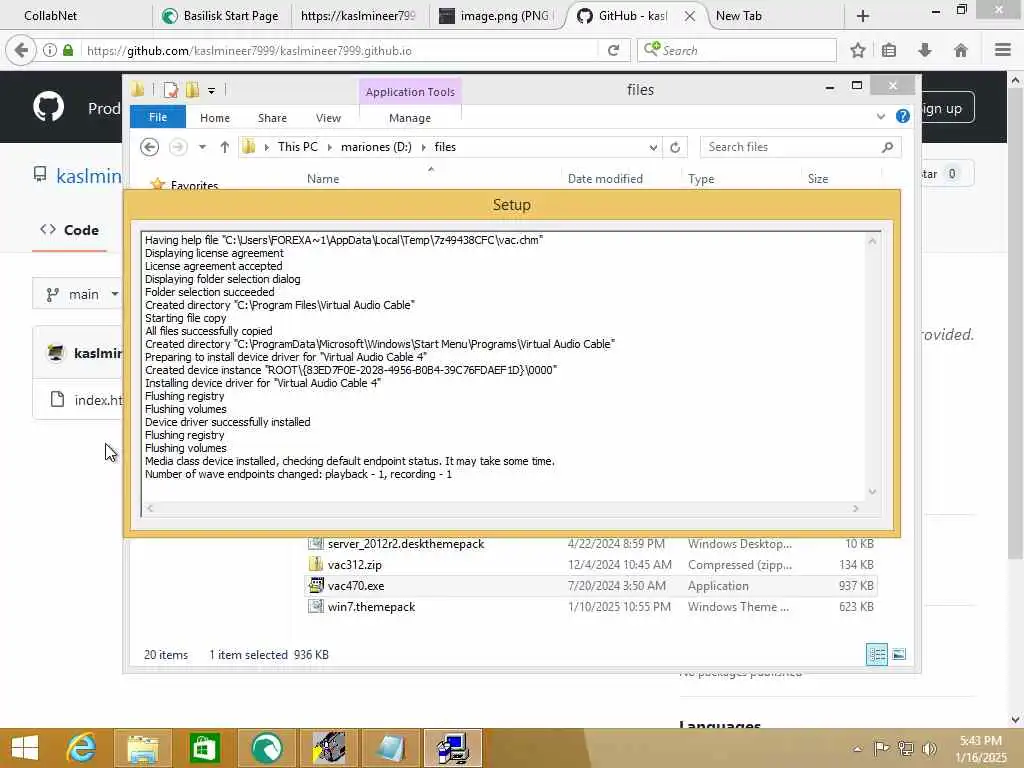Switch Explorer to large icons view
The image size is (1024, 768).
899,654
